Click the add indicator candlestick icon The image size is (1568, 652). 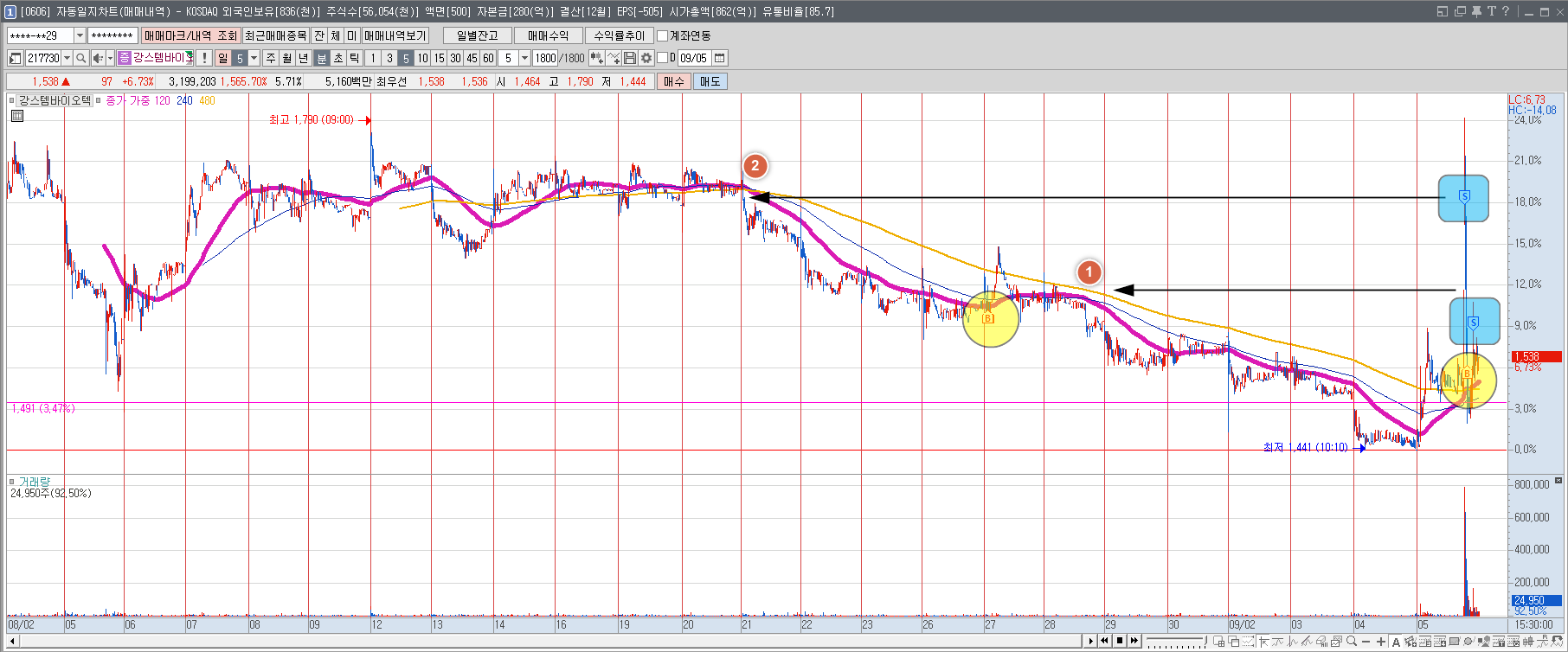[x=596, y=58]
